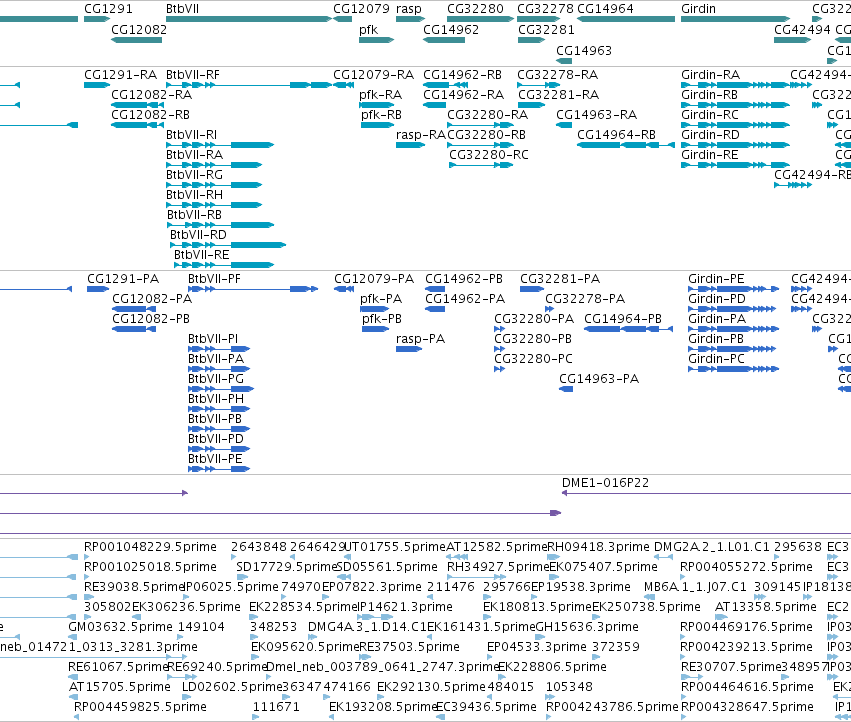Open the CG12082 gene feature
851x722 pixels.
point(136,40)
